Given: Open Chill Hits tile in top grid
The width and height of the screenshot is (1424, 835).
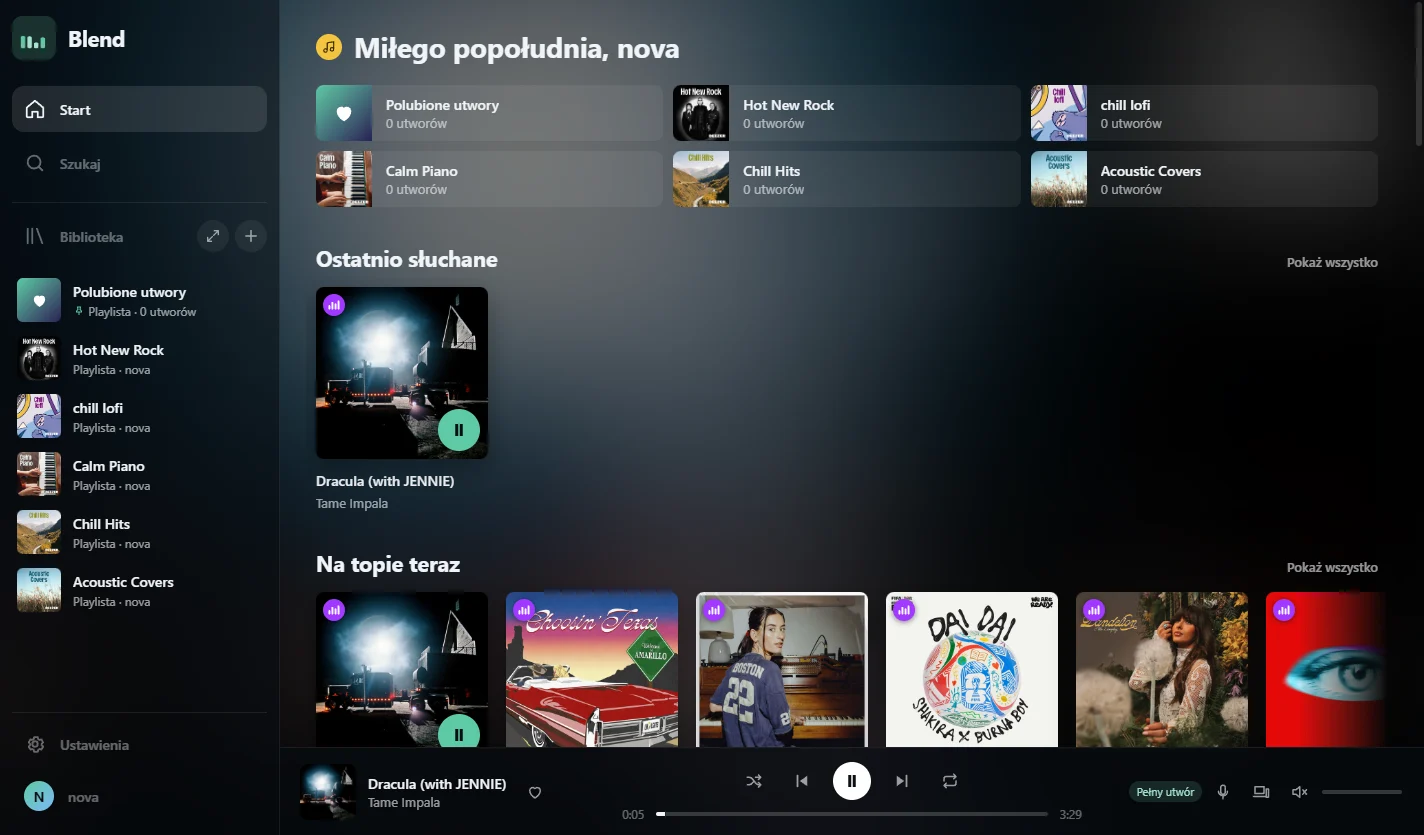Looking at the screenshot, I should tap(846, 179).
